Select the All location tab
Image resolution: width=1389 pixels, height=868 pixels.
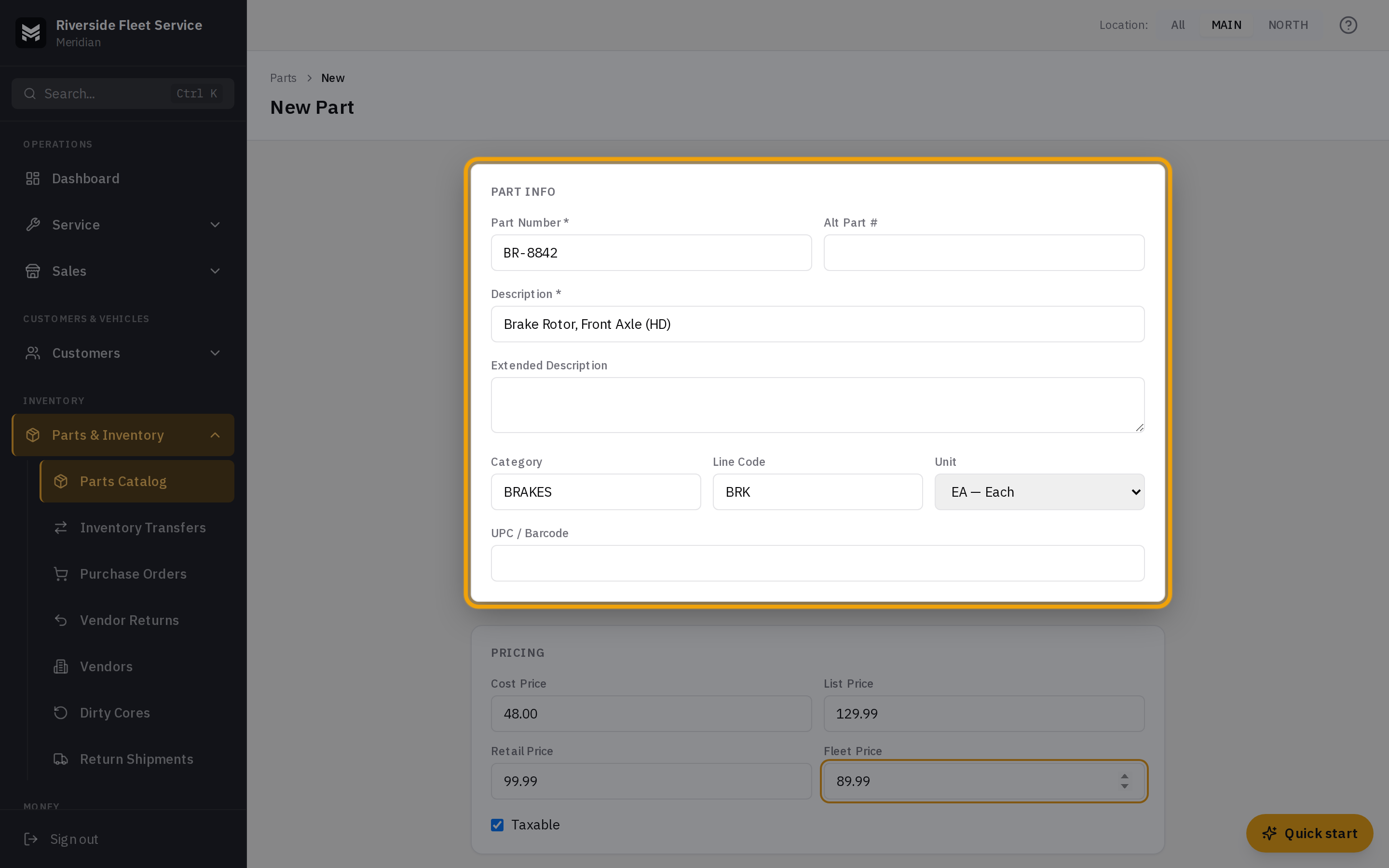[x=1178, y=25]
